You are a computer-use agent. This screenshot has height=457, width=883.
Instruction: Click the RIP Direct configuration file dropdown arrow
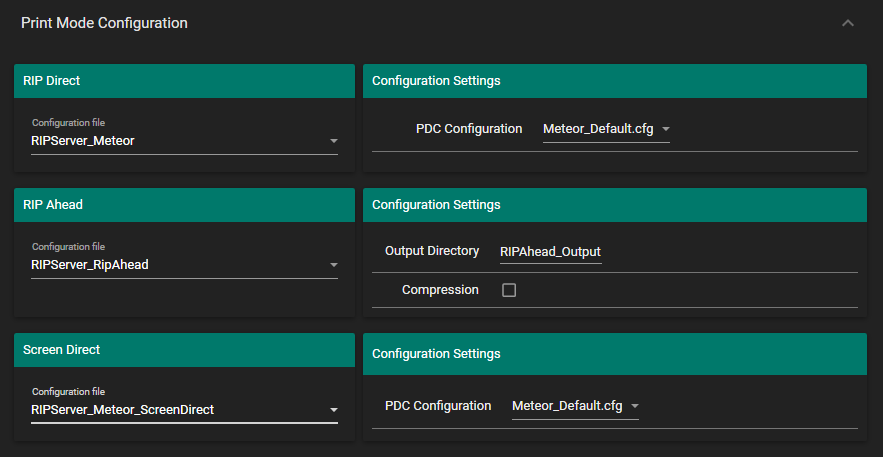click(x=333, y=141)
